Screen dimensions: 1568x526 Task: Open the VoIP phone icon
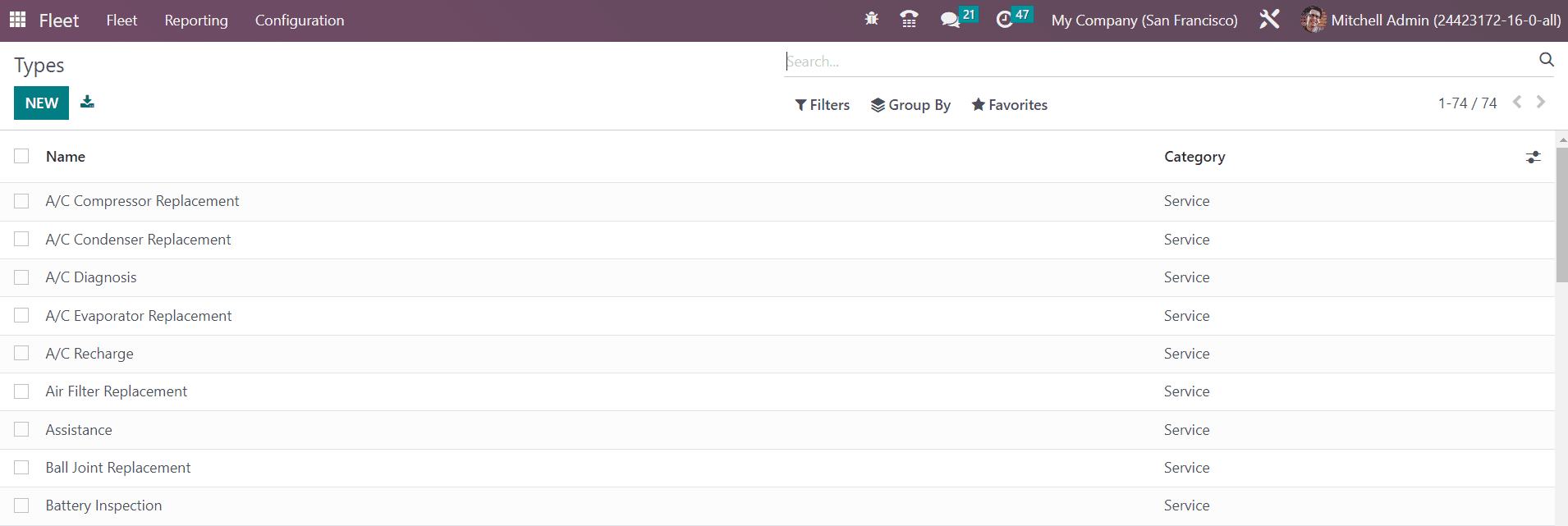tap(909, 20)
